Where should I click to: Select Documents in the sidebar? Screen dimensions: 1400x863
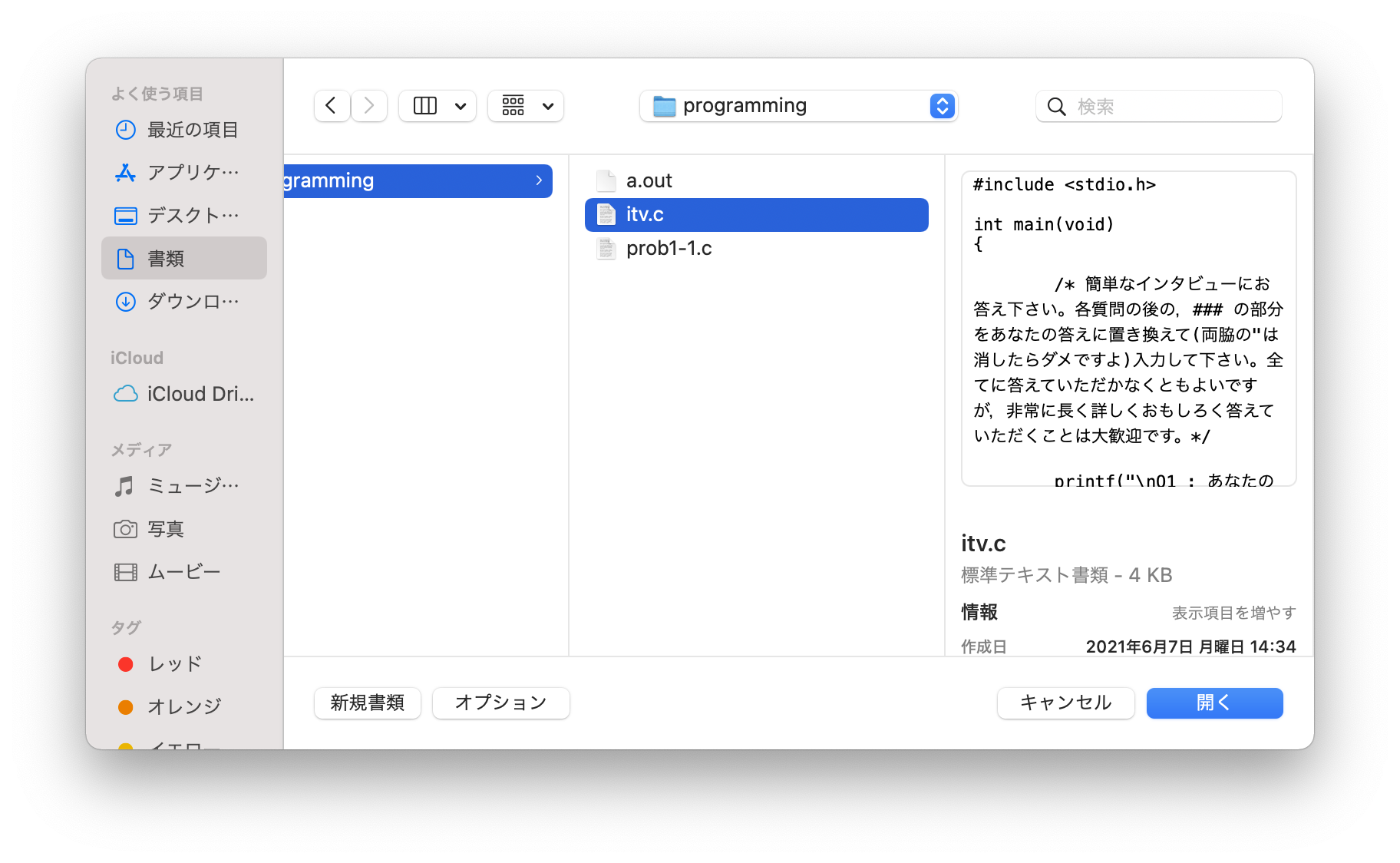[x=184, y=259]
